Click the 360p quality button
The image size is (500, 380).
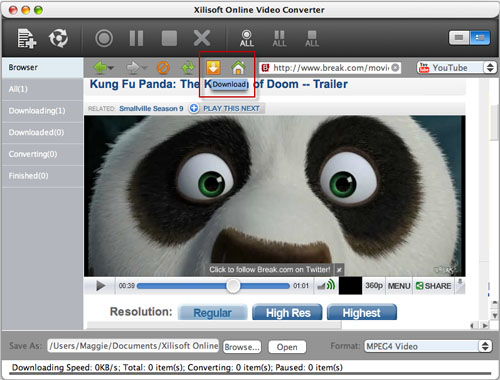pyautogui.click(x=374, y=286)
